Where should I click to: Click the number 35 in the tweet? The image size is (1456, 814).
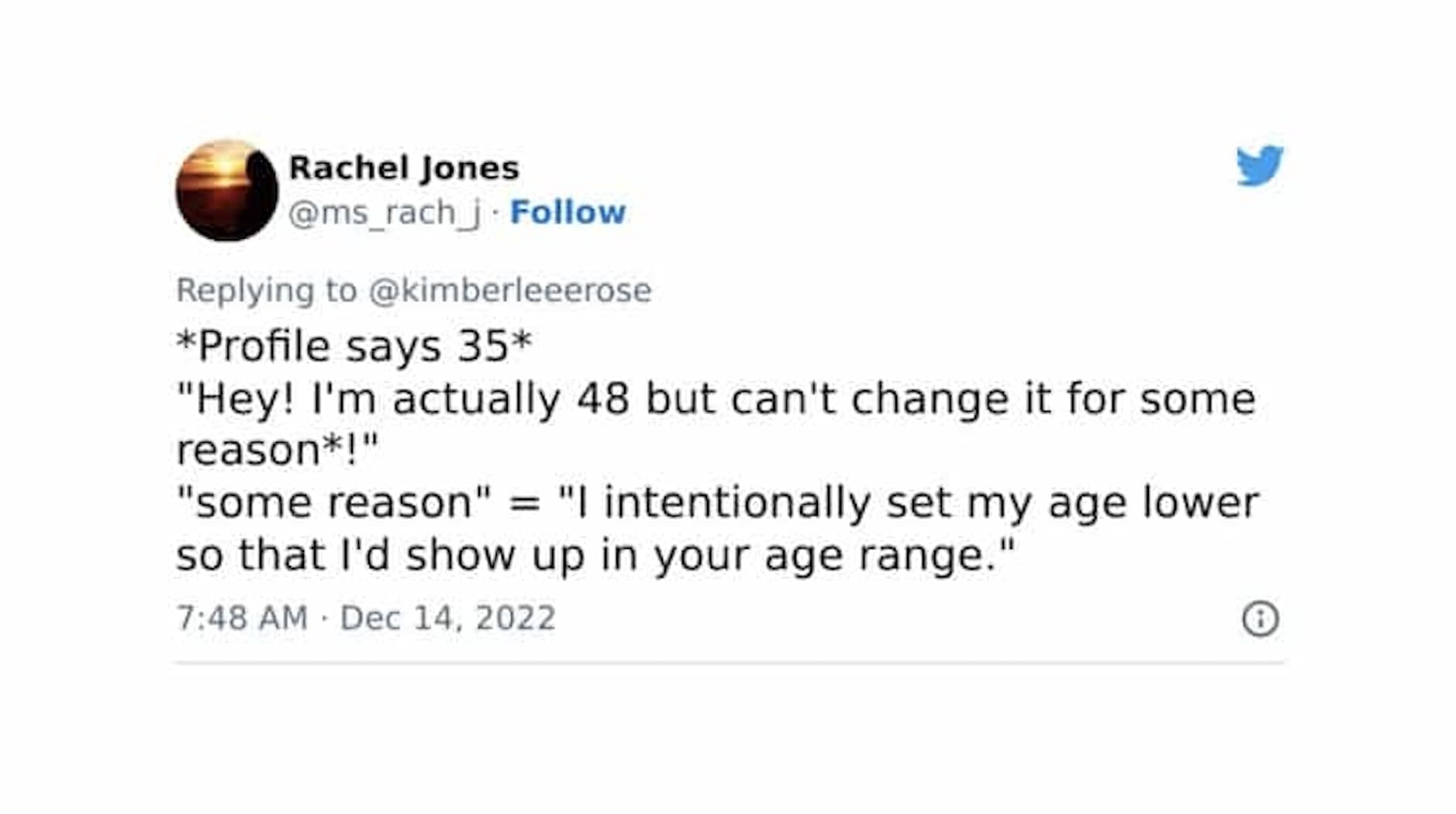pos(482,346)
